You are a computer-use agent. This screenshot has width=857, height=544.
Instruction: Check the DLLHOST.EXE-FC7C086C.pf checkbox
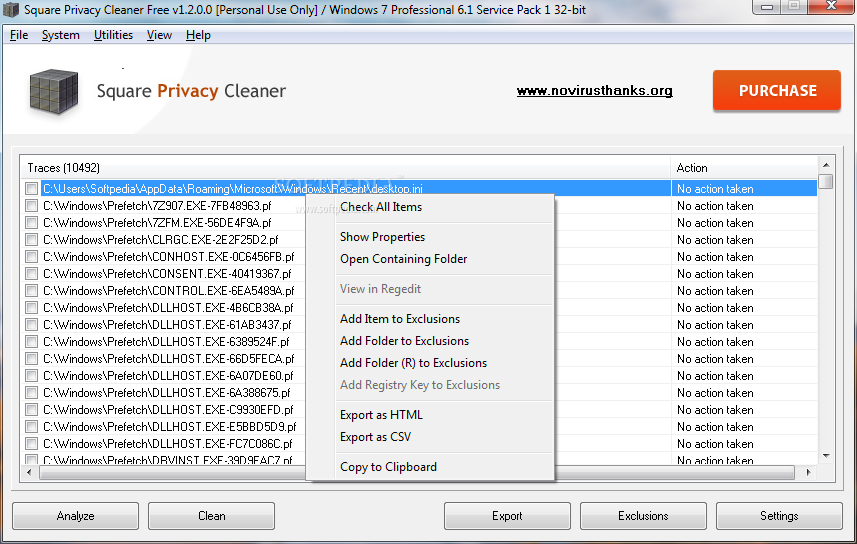[x=31, y=443]
